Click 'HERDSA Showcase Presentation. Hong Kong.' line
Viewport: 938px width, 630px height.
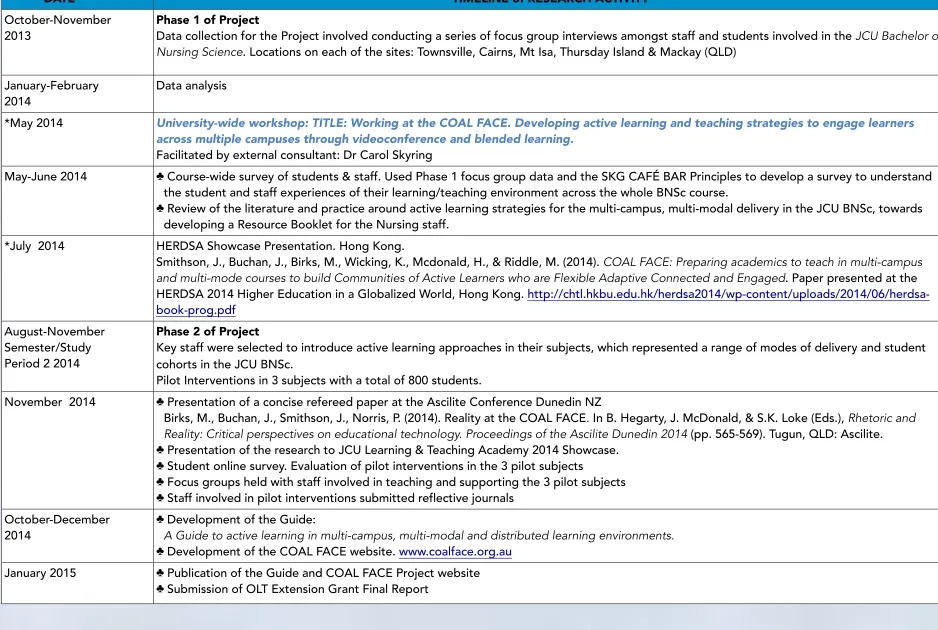pyautogui.click(x=280, y=246)
